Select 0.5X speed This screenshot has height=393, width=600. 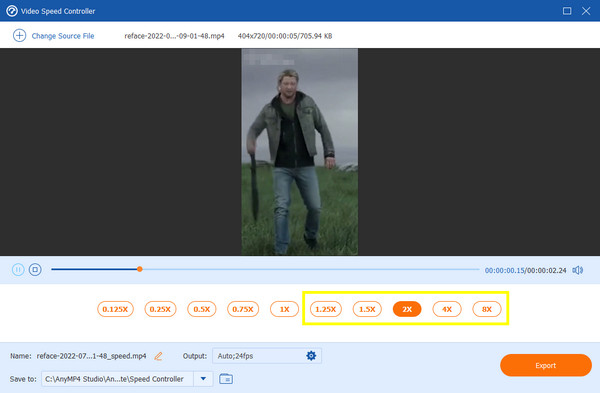[x=202, y=309]
